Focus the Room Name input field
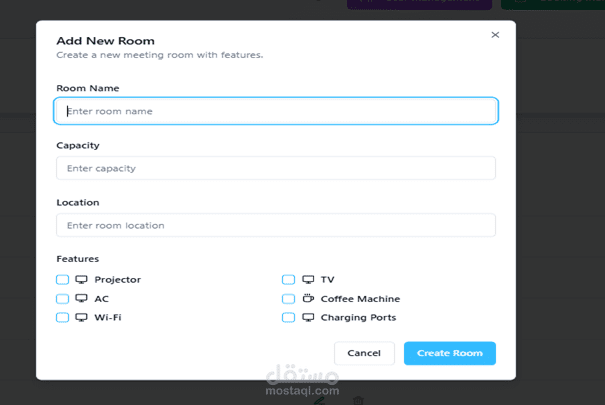605x405 pixels. click(276, 111)
